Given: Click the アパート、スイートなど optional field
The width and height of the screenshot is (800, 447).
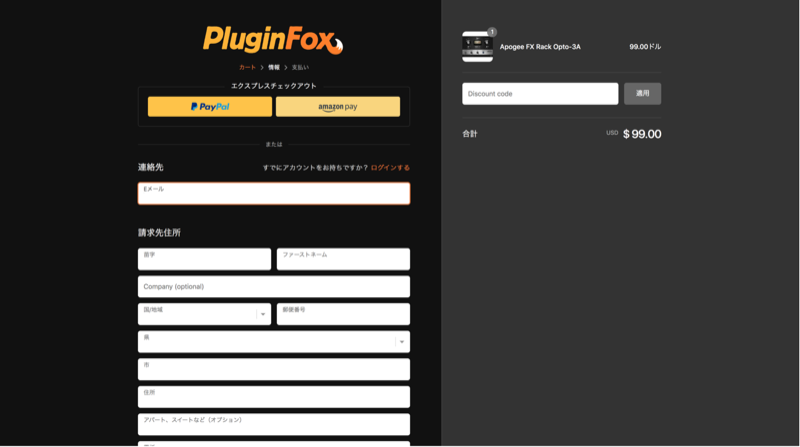Looking at the screenshot, I should [274, 425].
